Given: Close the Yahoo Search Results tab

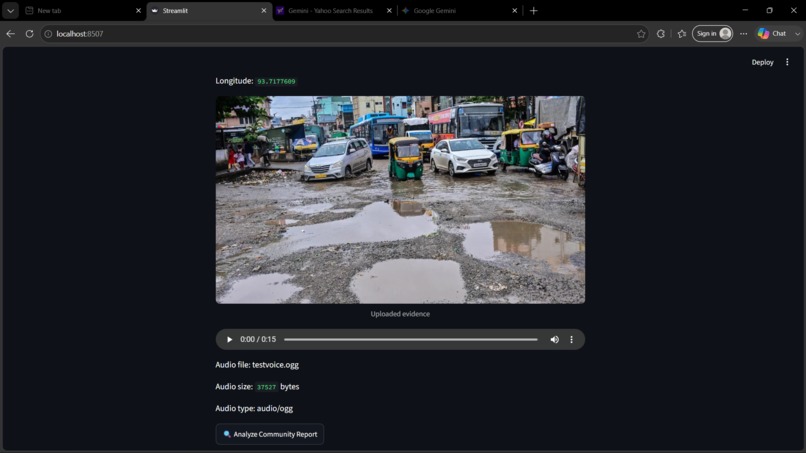Looking at the screenshot, I should click(389, 10).
